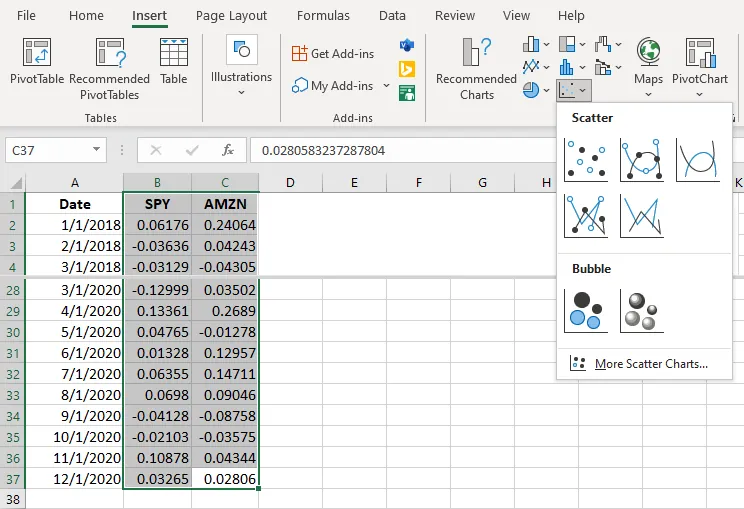Pick Scatter with Smooth Lines, no markers

pos(697,160)
